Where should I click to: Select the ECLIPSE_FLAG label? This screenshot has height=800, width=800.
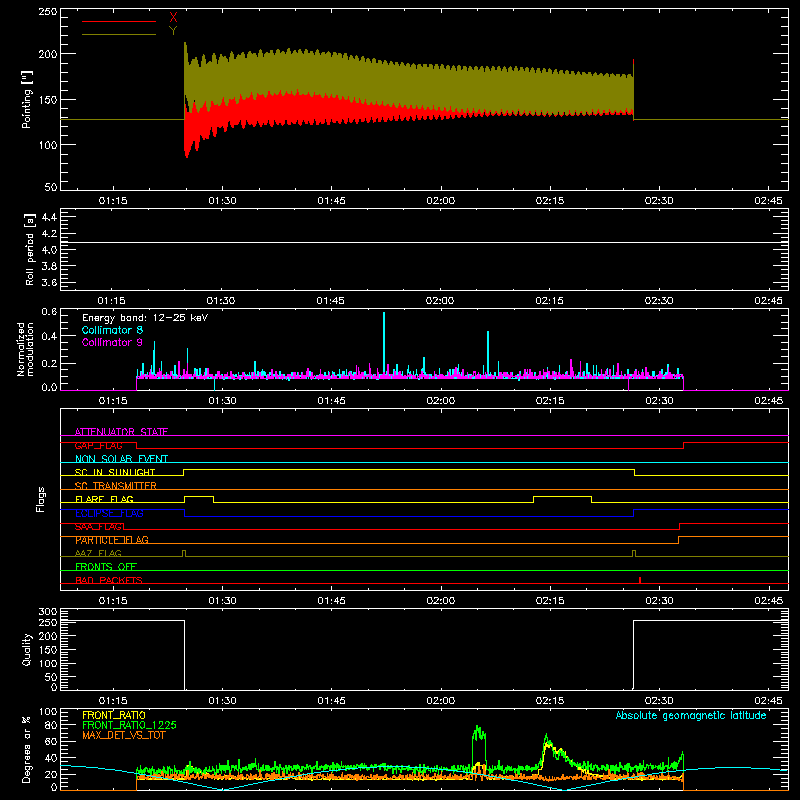[109, 513]
